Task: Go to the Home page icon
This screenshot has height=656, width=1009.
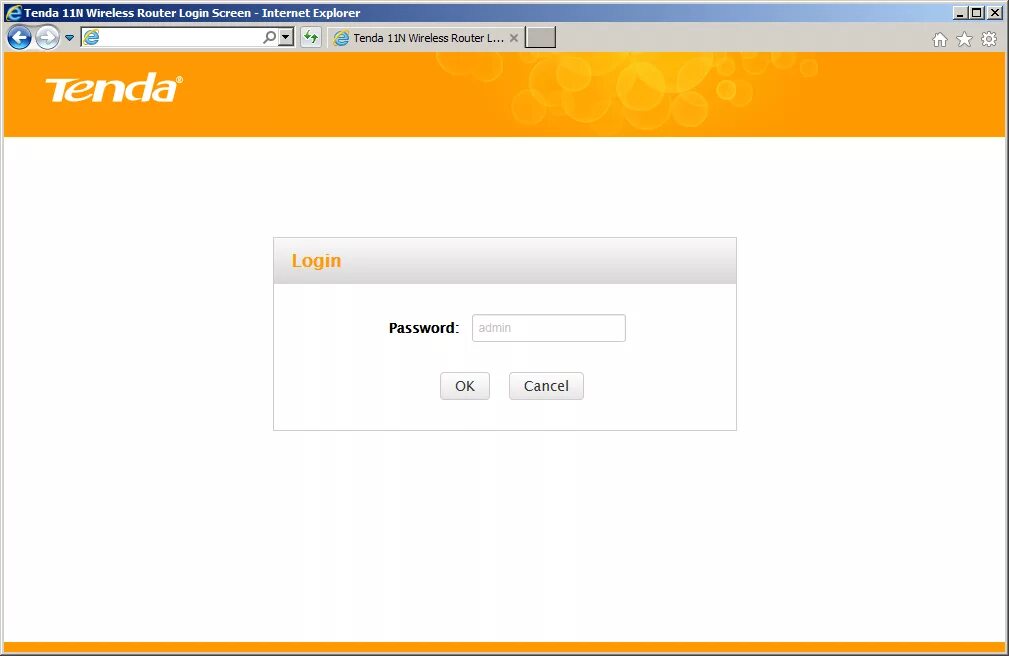Action: tap(940, 40)
